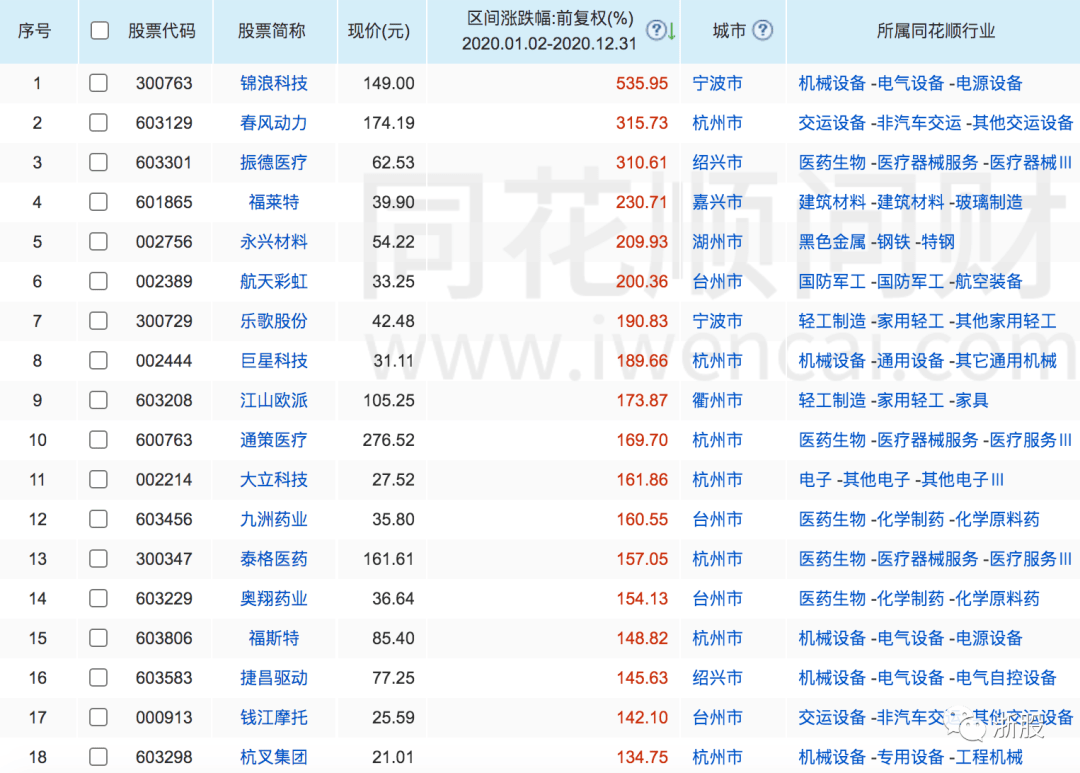Click the 振德医疗 stock name
The height and width of the screenshot is (773, 1080).
(x=275, y=162)
